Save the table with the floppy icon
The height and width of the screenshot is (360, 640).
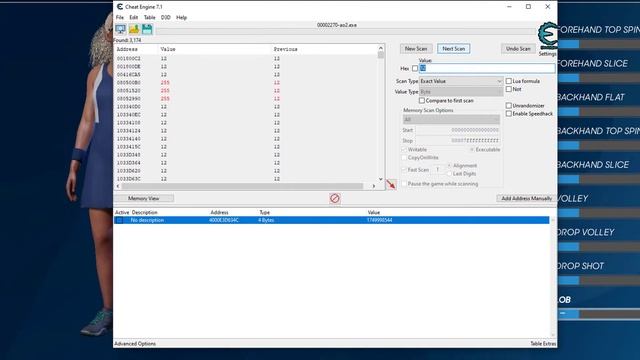point(147,29)
